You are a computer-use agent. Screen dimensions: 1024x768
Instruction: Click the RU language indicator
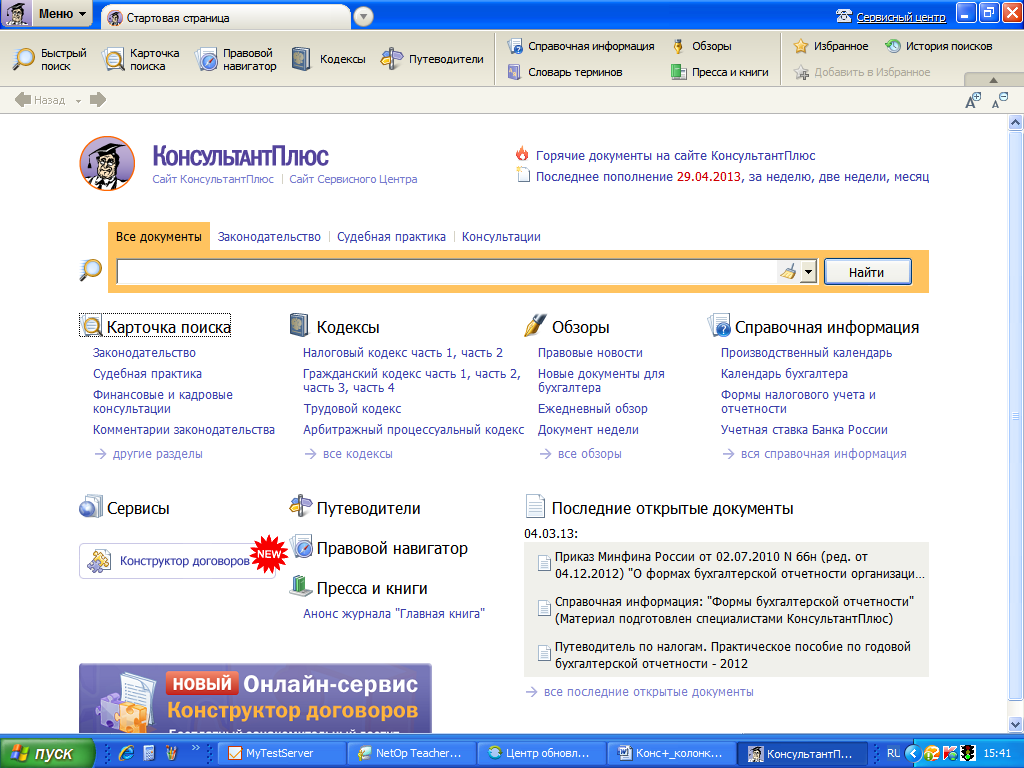pos(893,753)
